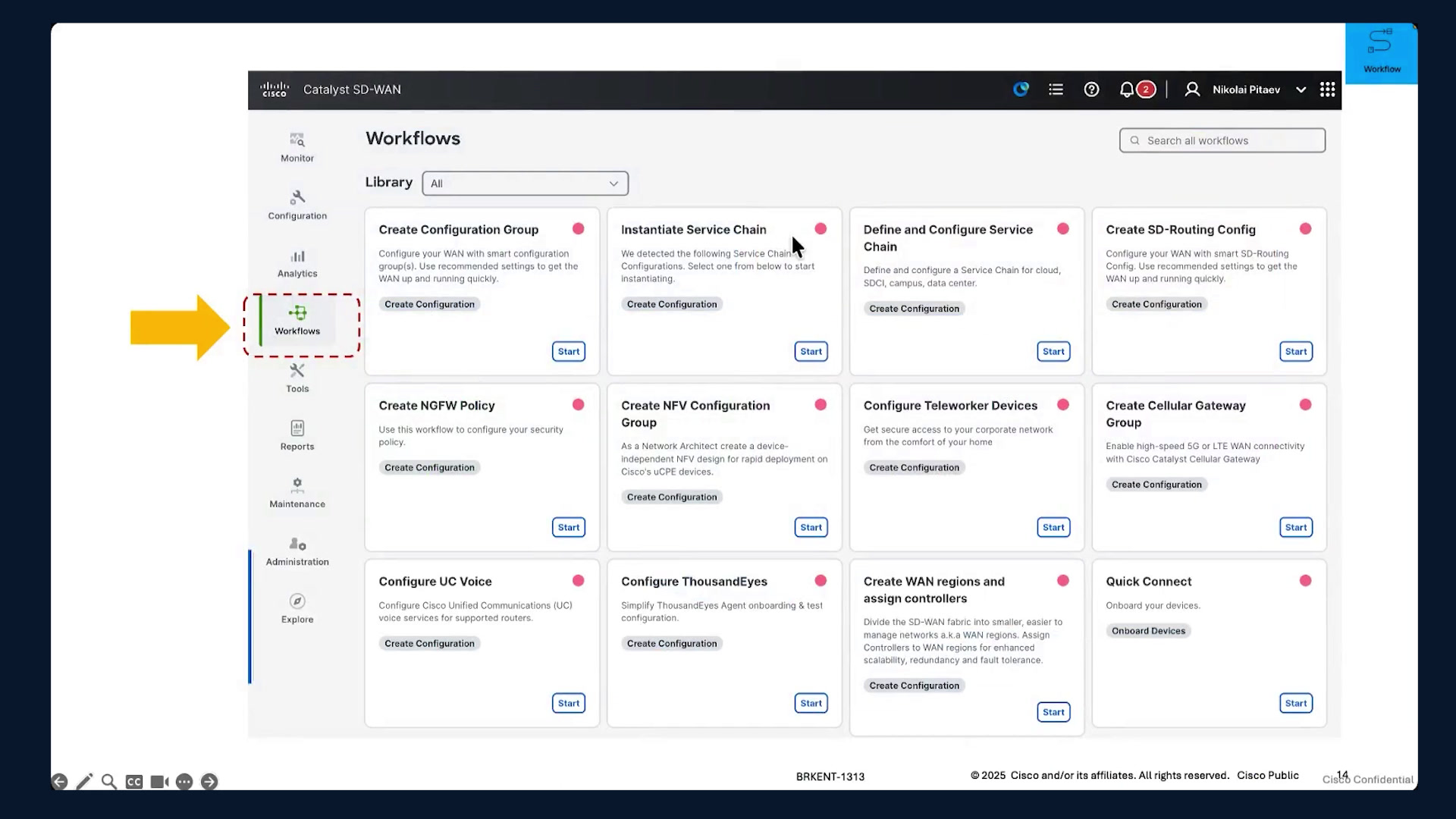Image resolution: width=1456 pixels, height=819 pixels.
Task: Start the Instantiate Service Chain workflow
Action: coord(811,351)
